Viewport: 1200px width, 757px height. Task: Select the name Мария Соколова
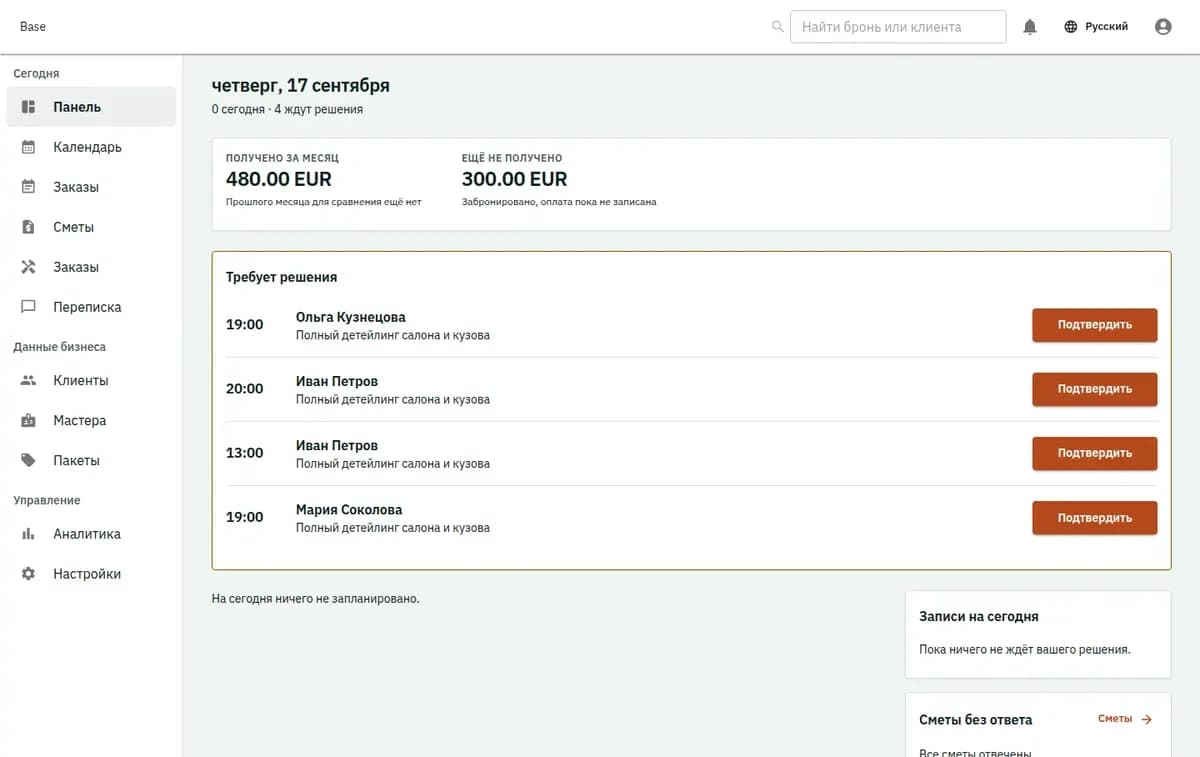point(349,510)
